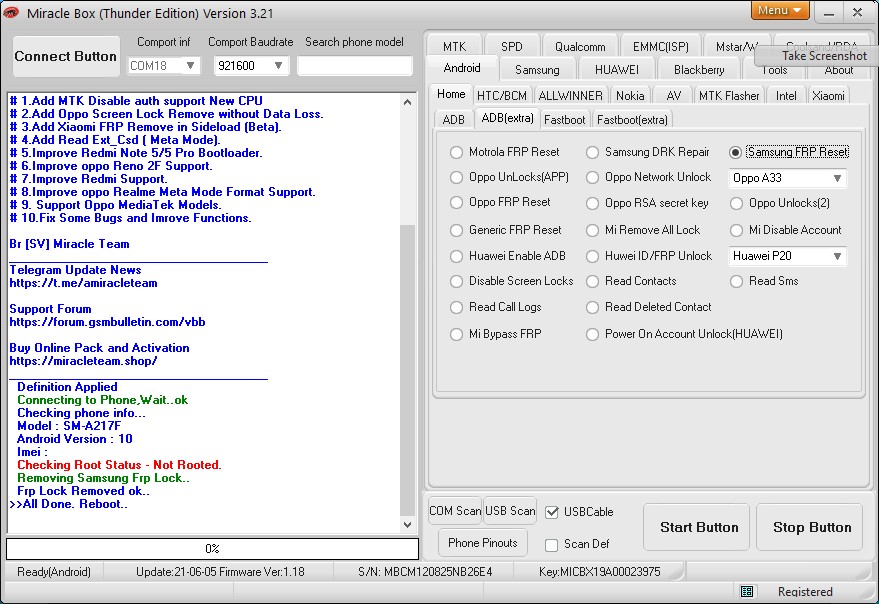Click the USB Scan button

pos(510,511)
